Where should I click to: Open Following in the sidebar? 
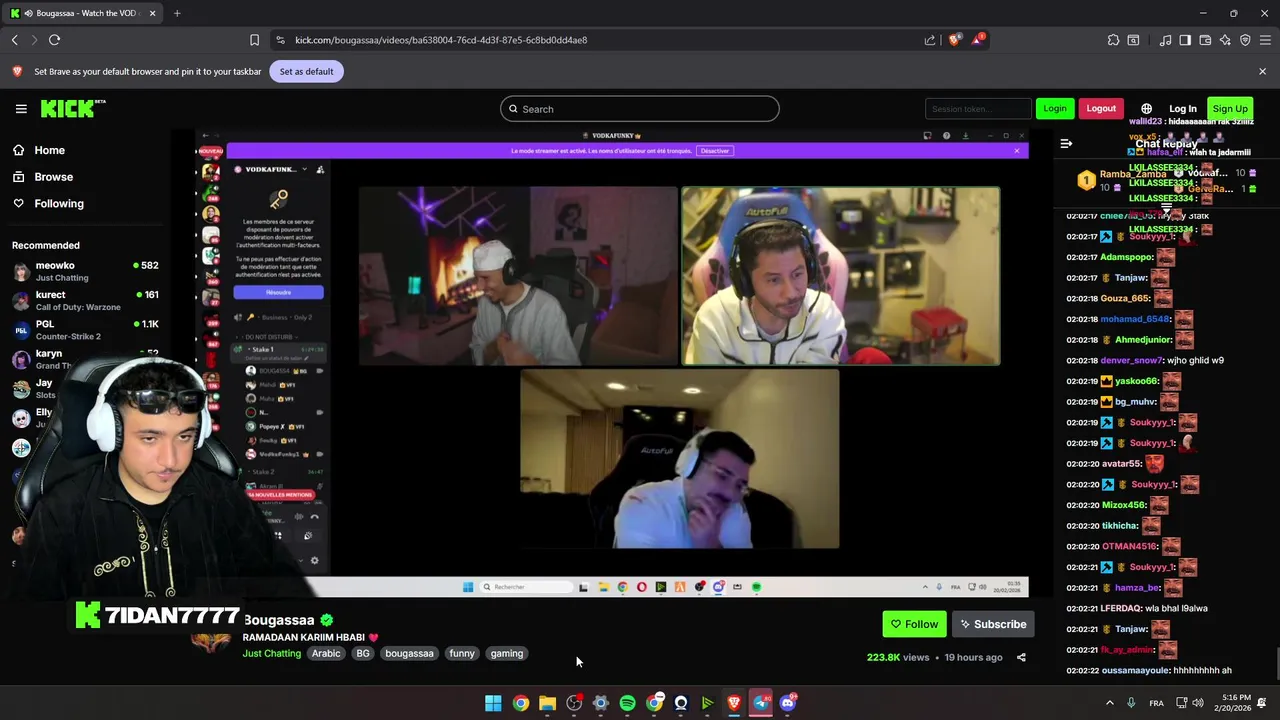coord(59,203)
